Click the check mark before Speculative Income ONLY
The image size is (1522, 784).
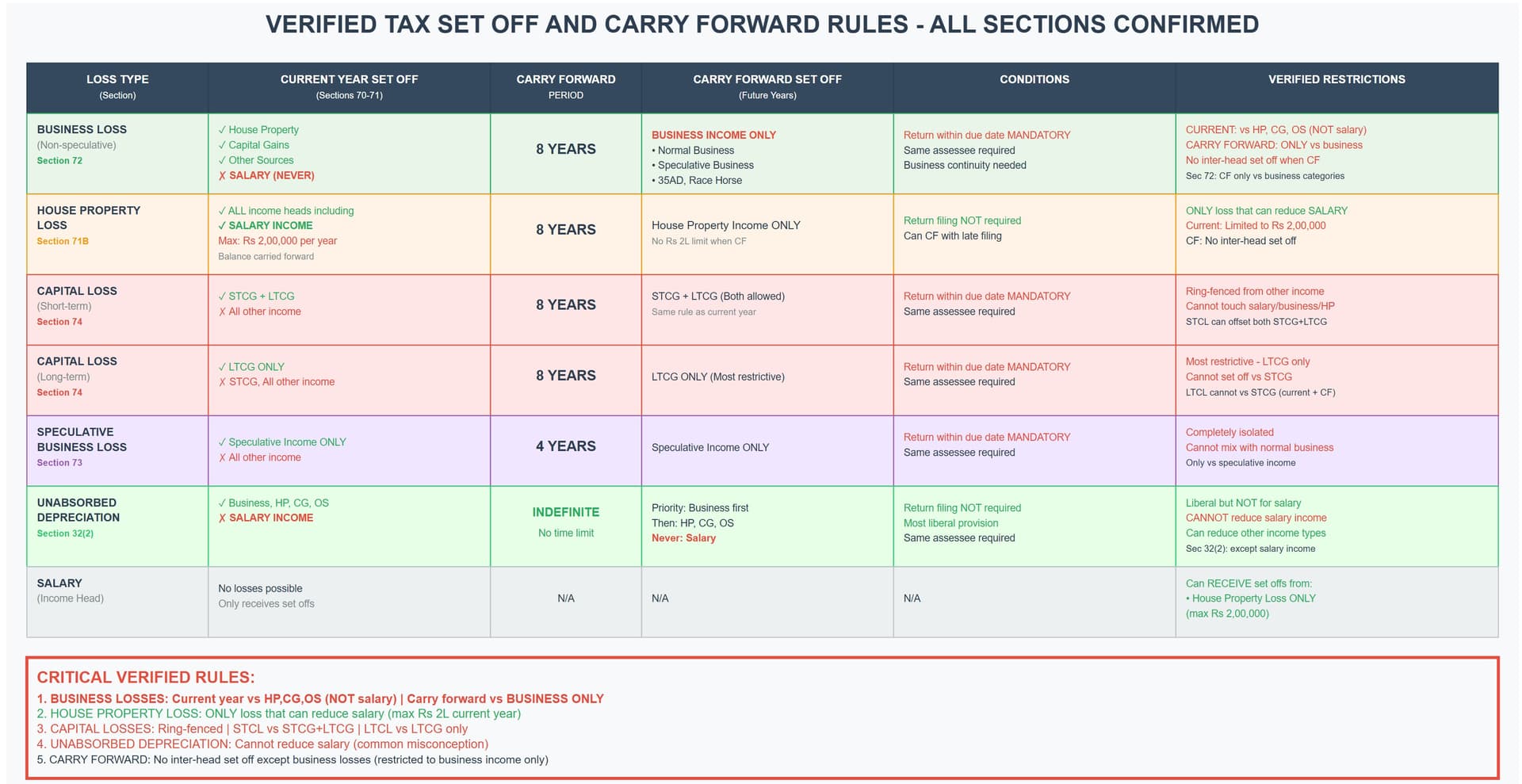(222, 442)
